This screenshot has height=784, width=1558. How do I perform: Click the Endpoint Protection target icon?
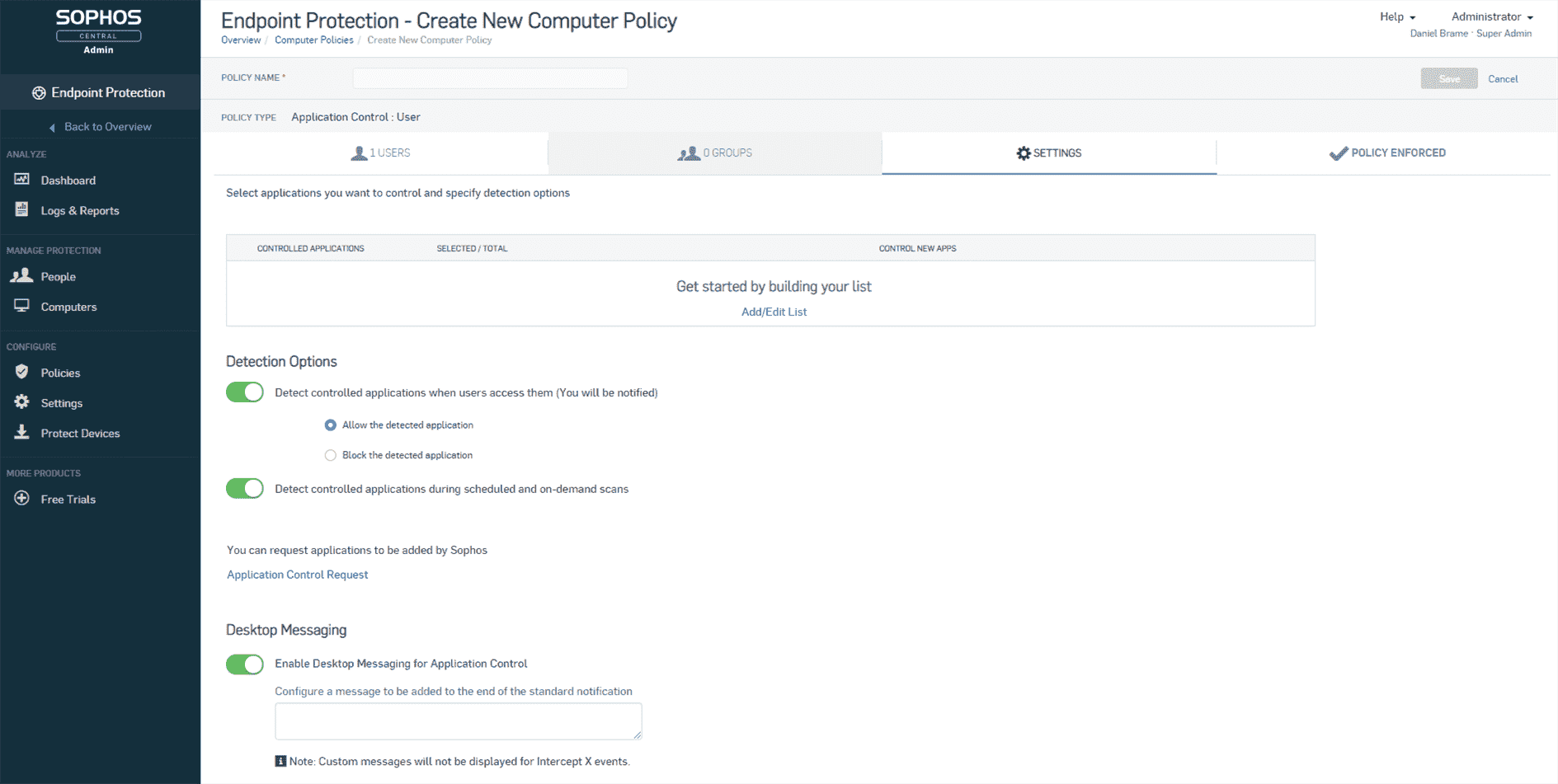pyautogui.click(x=39, y=93)
